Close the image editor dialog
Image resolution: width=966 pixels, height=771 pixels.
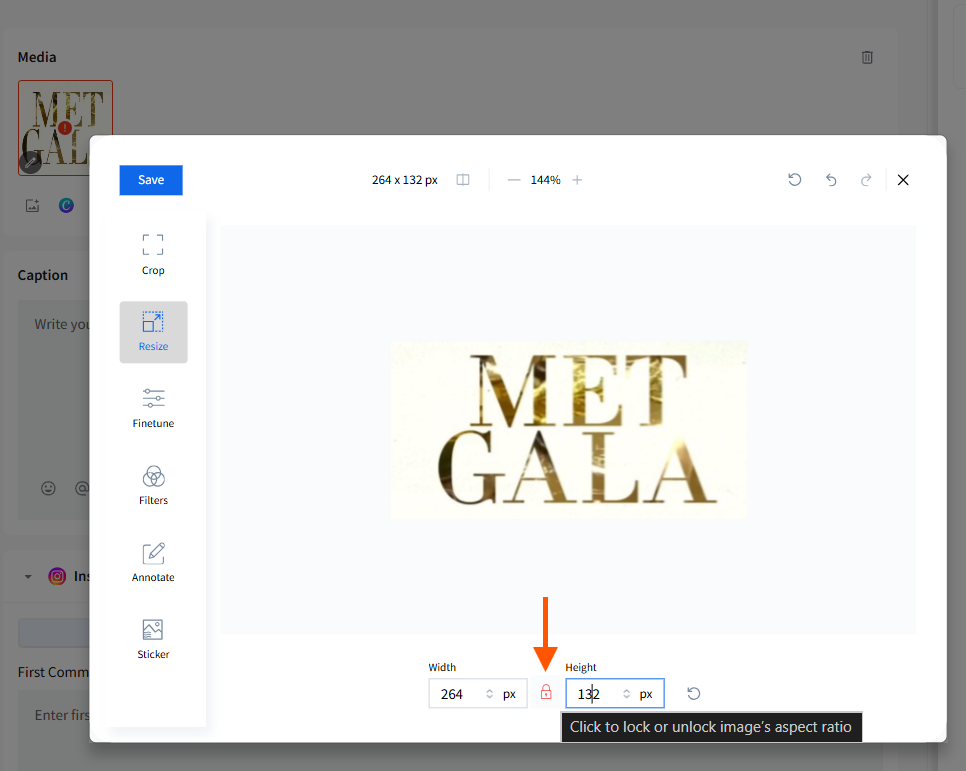pos(903,180)
